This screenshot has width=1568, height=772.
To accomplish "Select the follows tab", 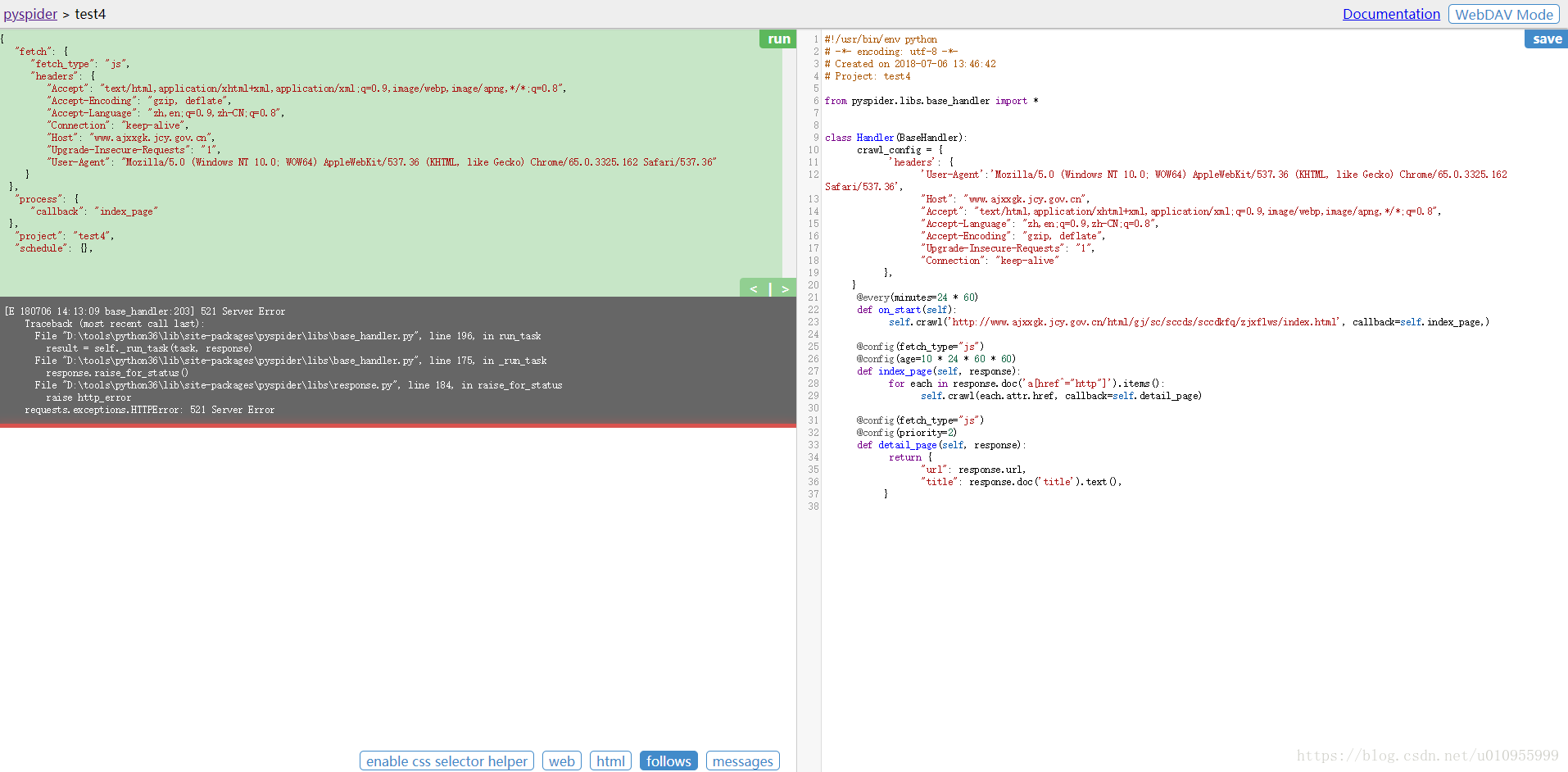I will [x=668, y=761].
